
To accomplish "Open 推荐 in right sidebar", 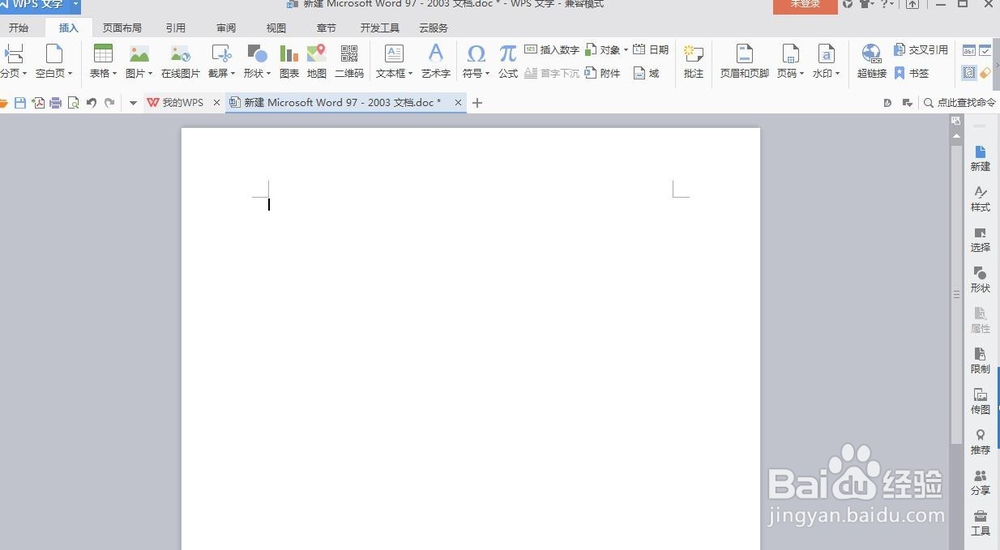I will tap(980, 442).
